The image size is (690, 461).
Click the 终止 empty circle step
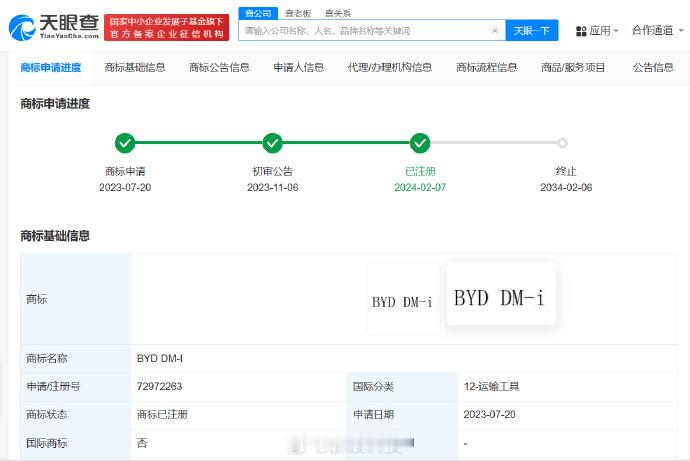pyautogui.click(x=562, y=143)
